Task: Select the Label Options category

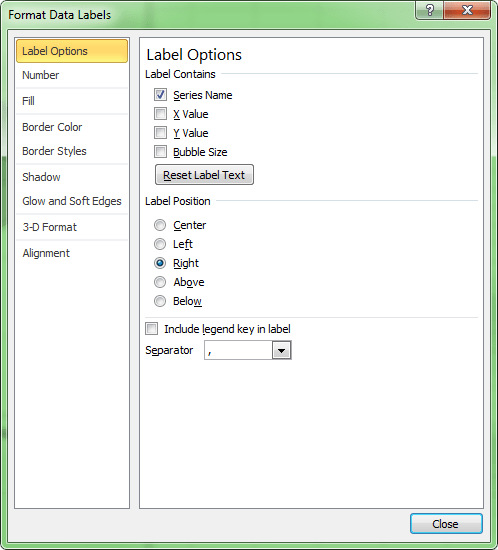Action: (x=72, y=51)
